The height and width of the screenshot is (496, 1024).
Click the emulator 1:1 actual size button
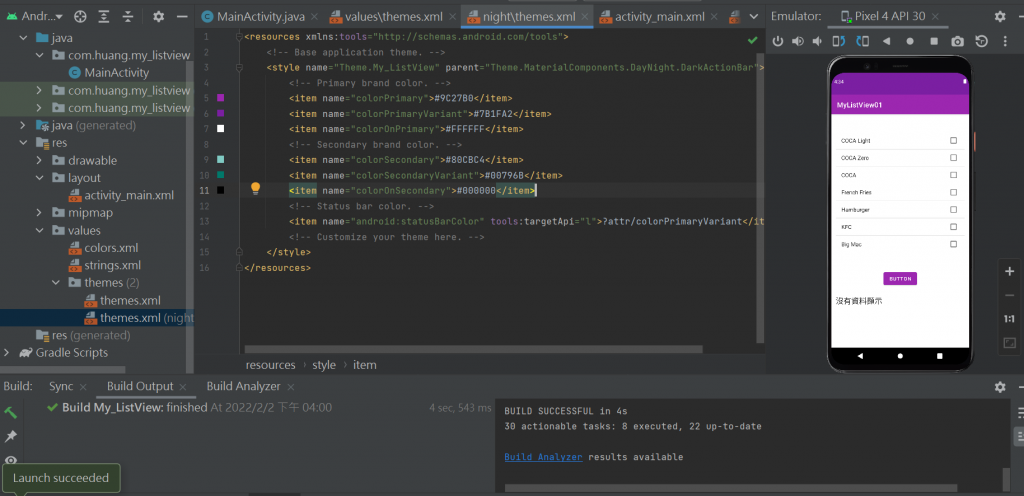click(x=1009, y=319)
